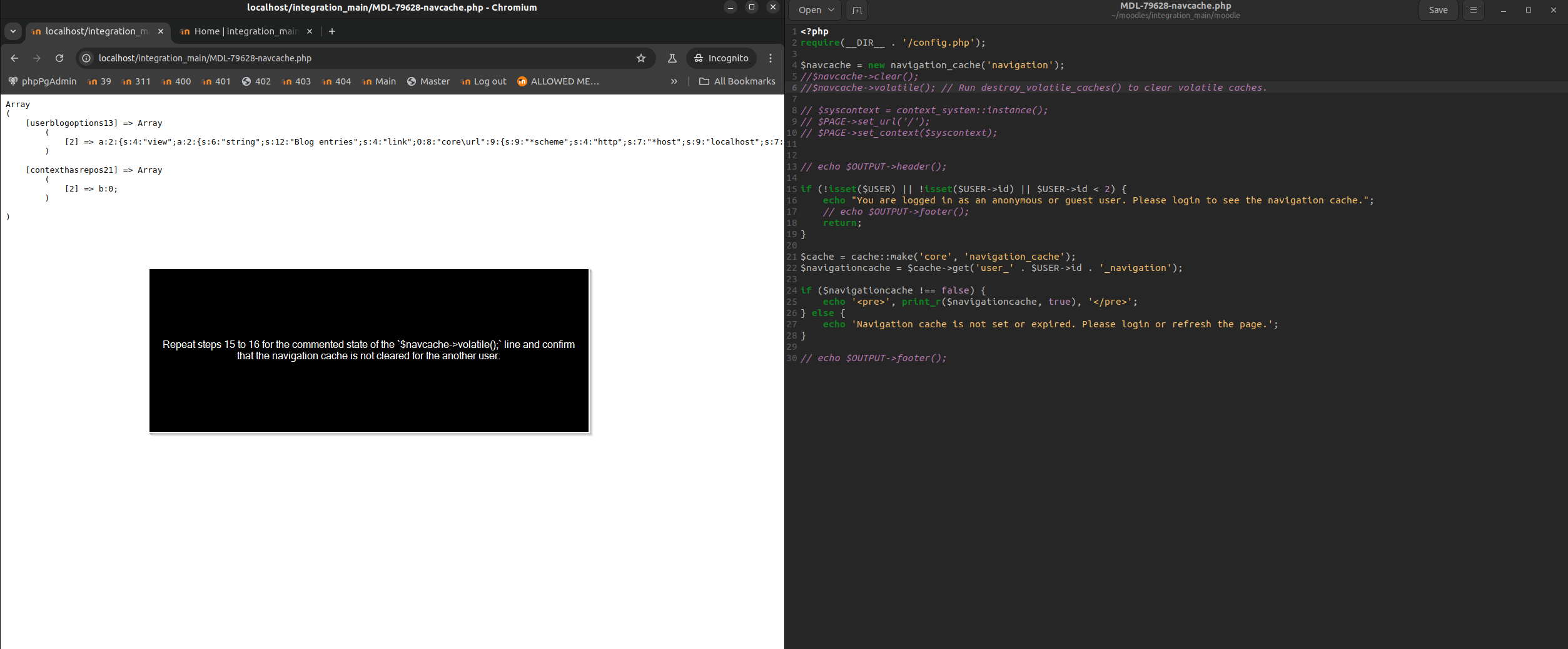Screen dimensions: 1568x649
Task: Open the Main bookmark
Action: 379,81
